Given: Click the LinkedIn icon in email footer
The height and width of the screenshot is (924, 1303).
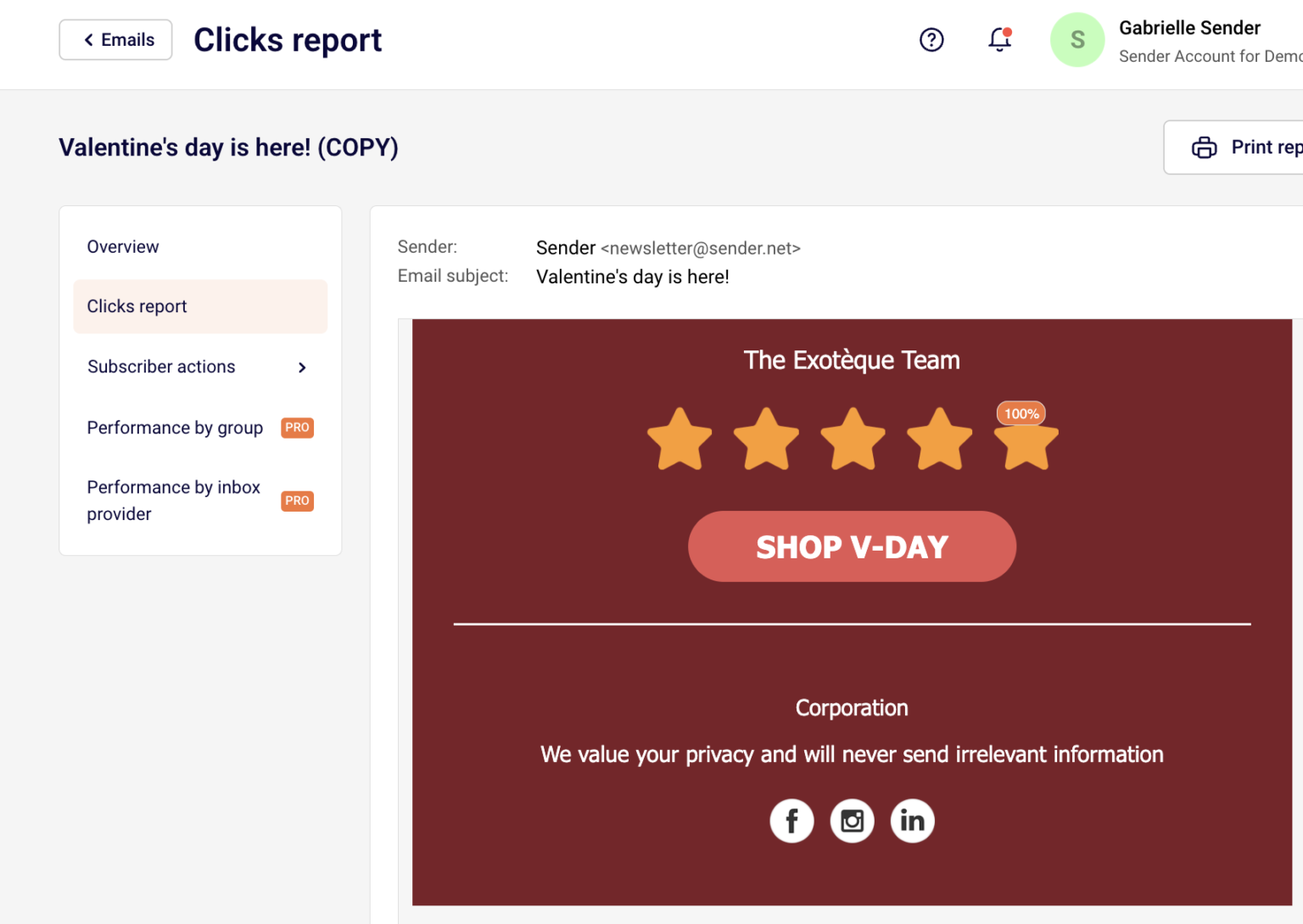Looking at the screenshot, I should [x=912, y=820].
